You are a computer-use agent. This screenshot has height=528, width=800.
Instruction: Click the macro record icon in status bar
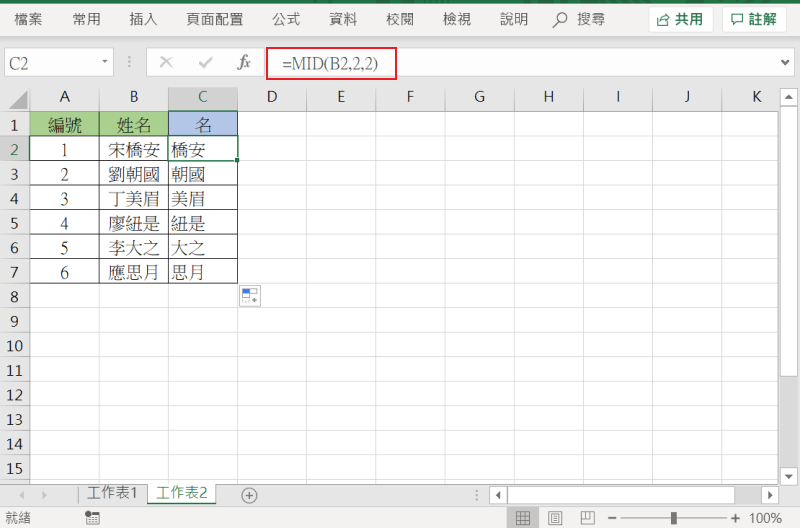[x=92, y=518]
